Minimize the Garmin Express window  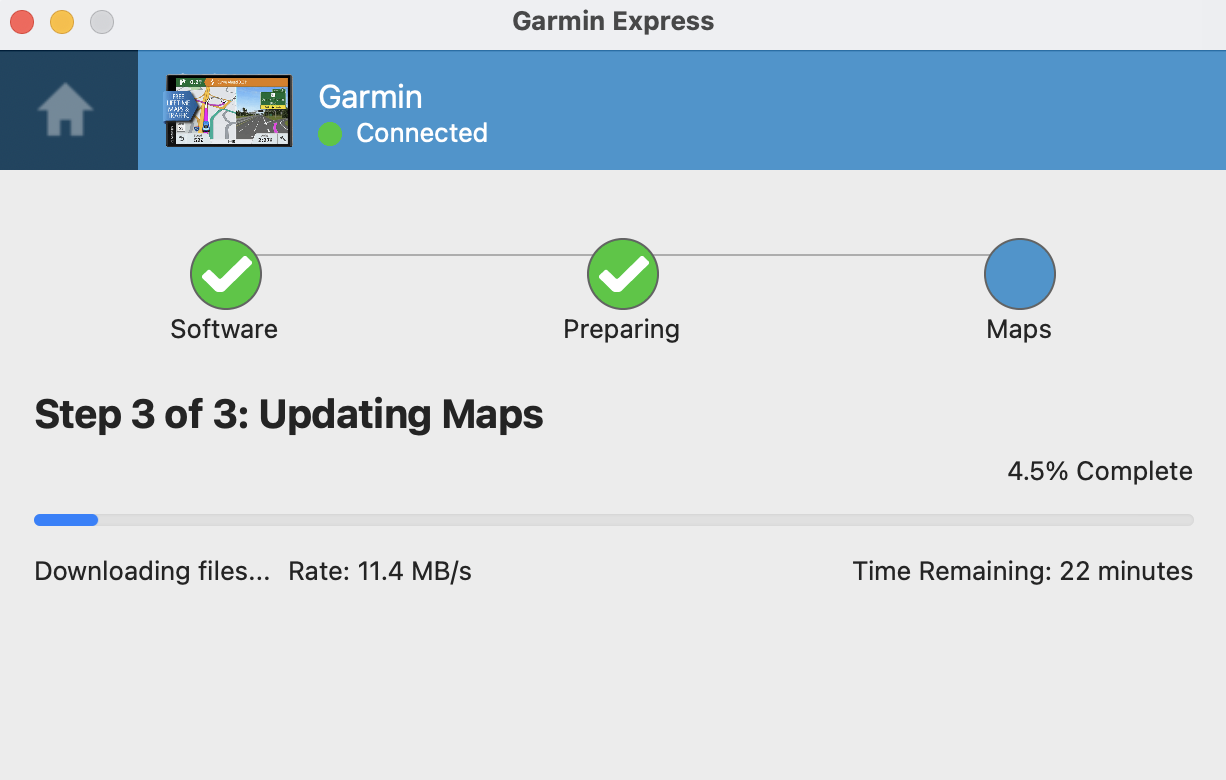(62, 21)
